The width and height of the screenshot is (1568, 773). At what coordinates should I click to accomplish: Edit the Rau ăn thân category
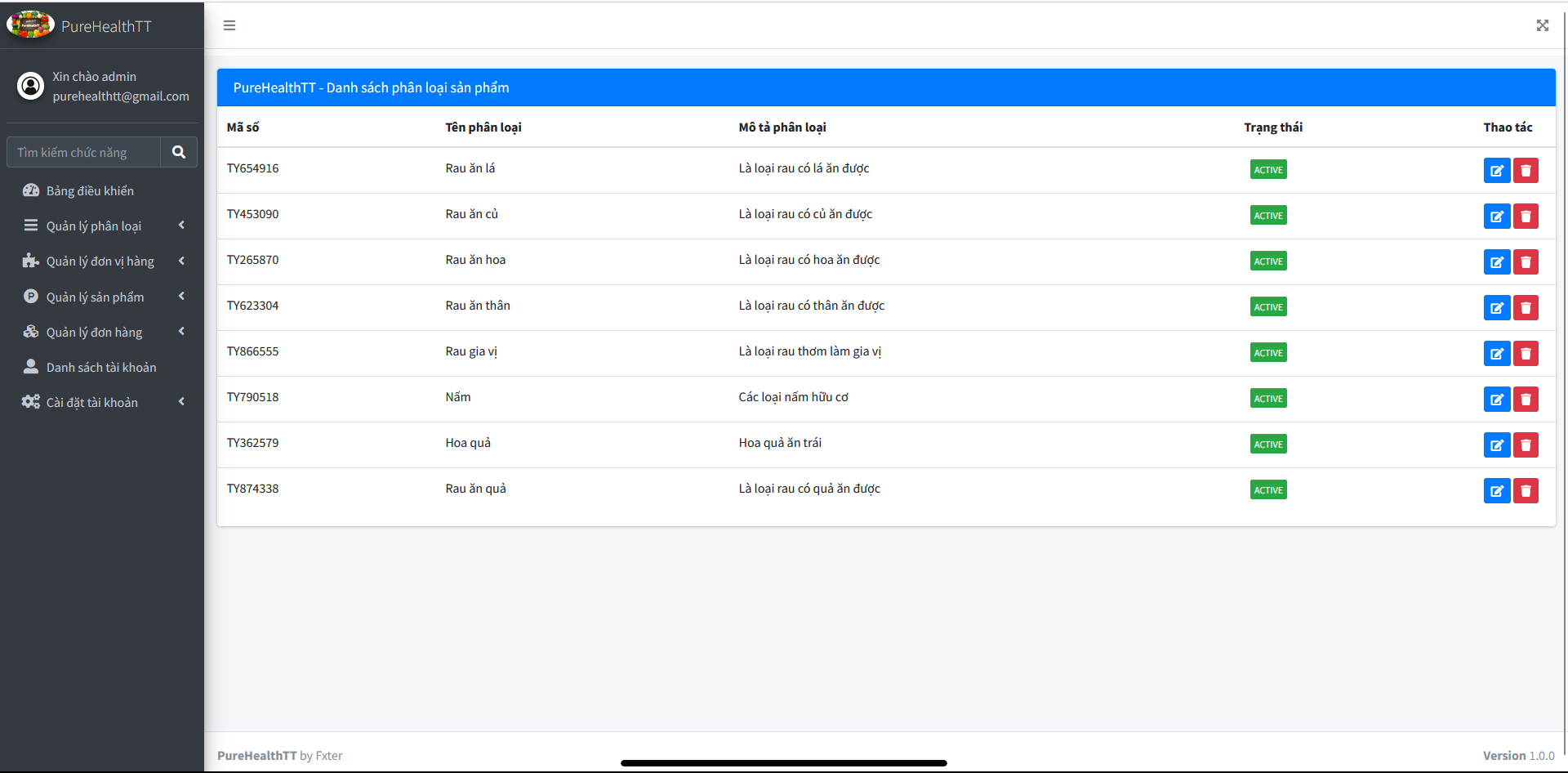[1497, 307]
